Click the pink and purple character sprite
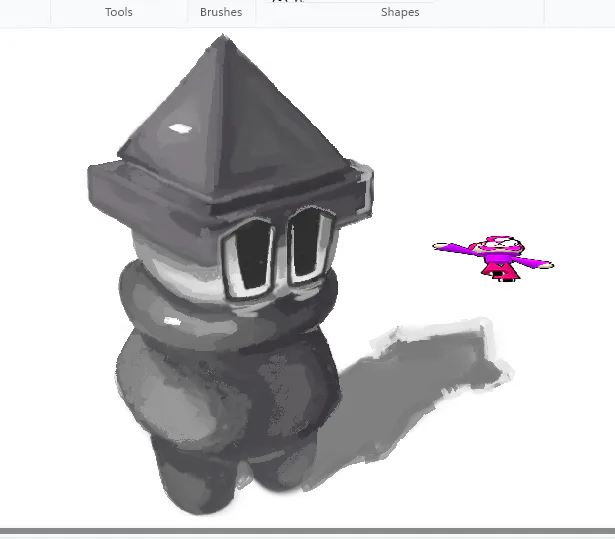The height and width of the screenshot is (539, 615). 493,258
